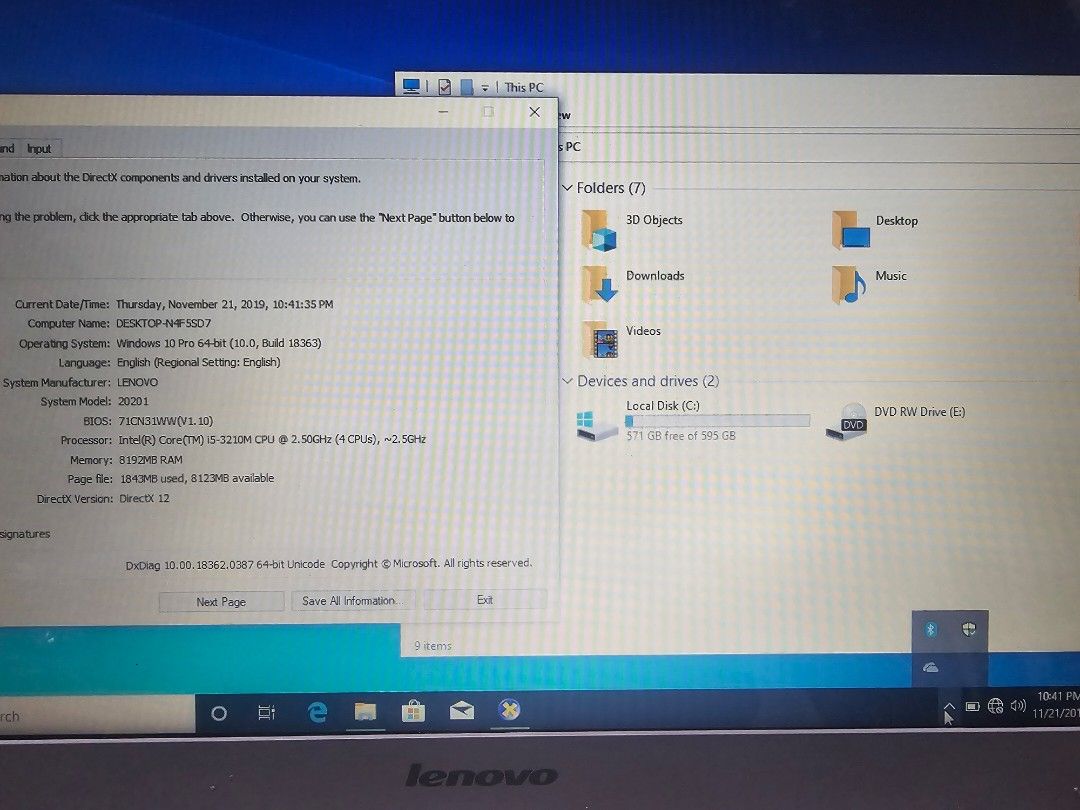Open the Mail app from taskbar
The height and width of the screenshot is (810, 1080).
click(461, 710)
